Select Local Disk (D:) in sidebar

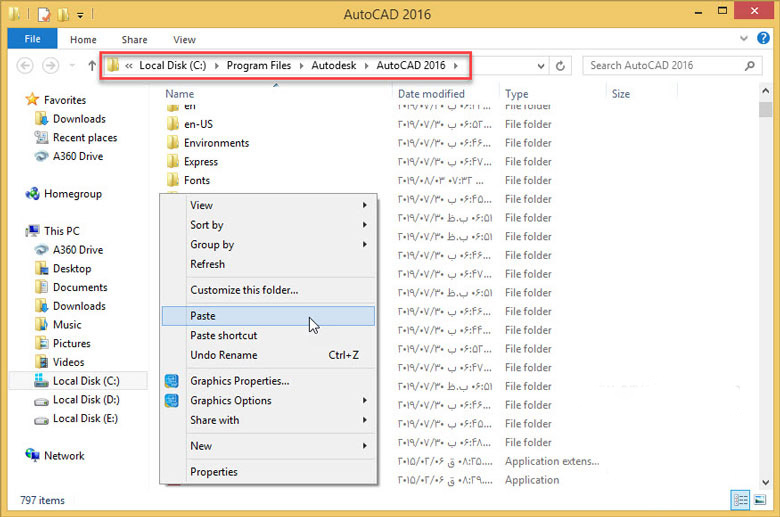click(77, 400)
